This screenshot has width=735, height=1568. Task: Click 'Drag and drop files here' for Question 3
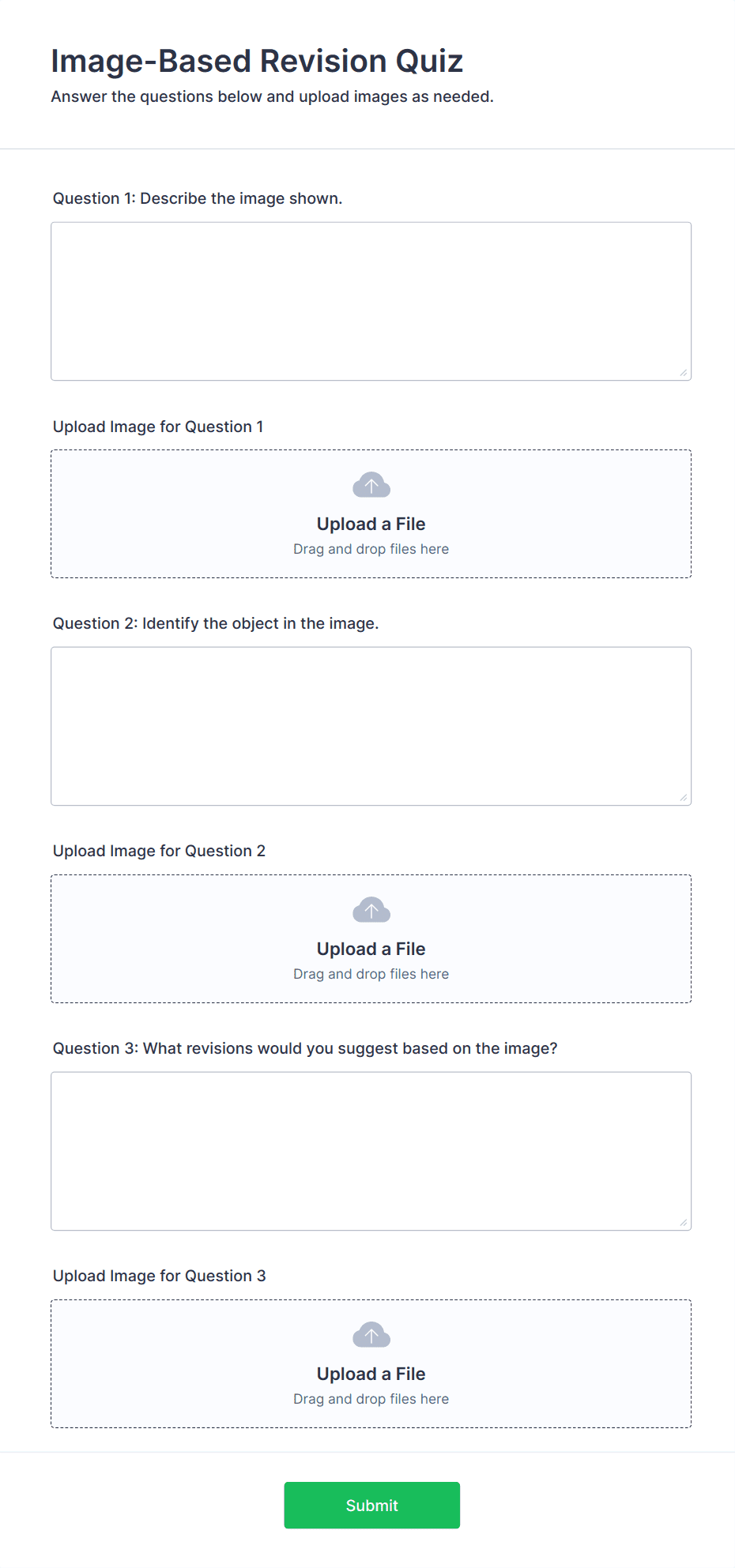tap(371, 1399)
